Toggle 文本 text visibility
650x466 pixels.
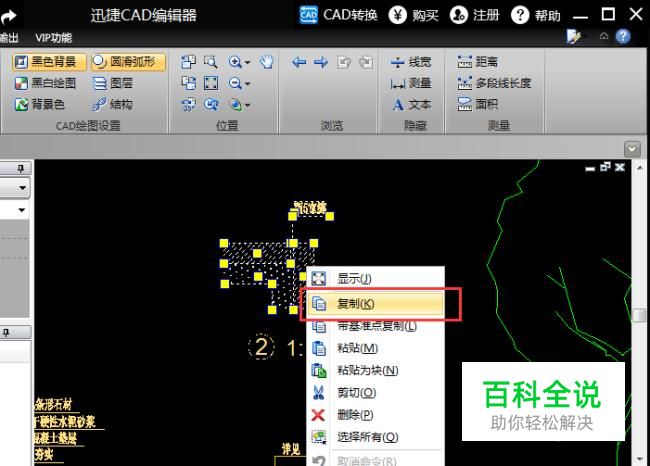tap(411, 104)
